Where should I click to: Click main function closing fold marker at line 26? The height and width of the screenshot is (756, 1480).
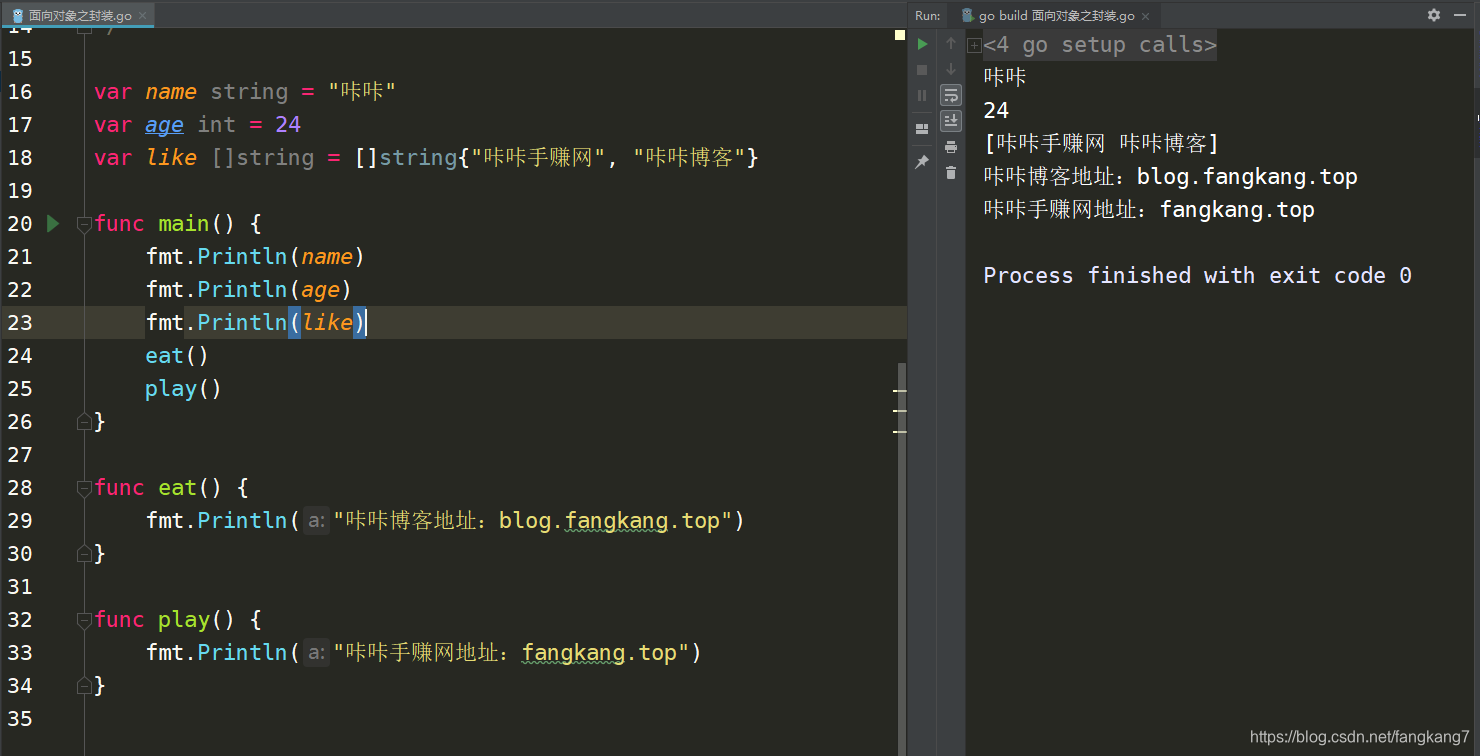pos(84,422)
